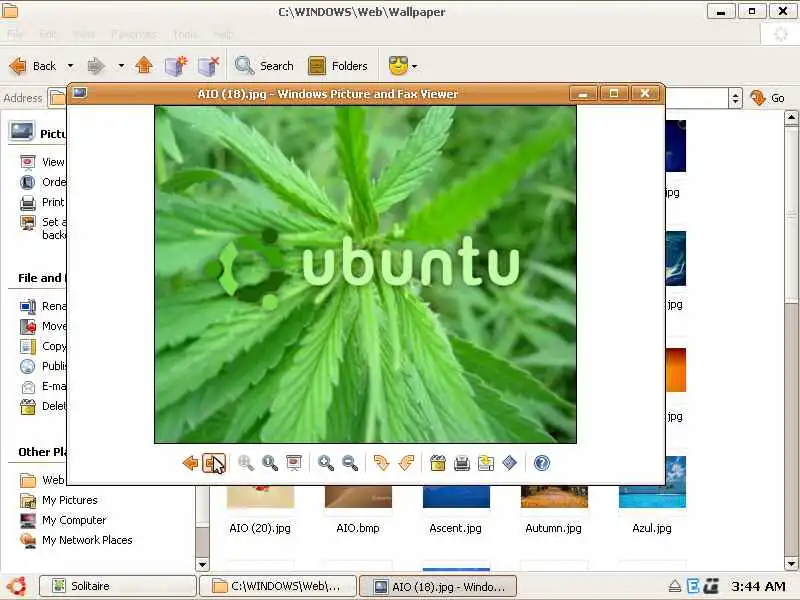Screen dimensions: 800x600
Task: Click the folder icon with orange star
Action: click(x=176, y=66)
